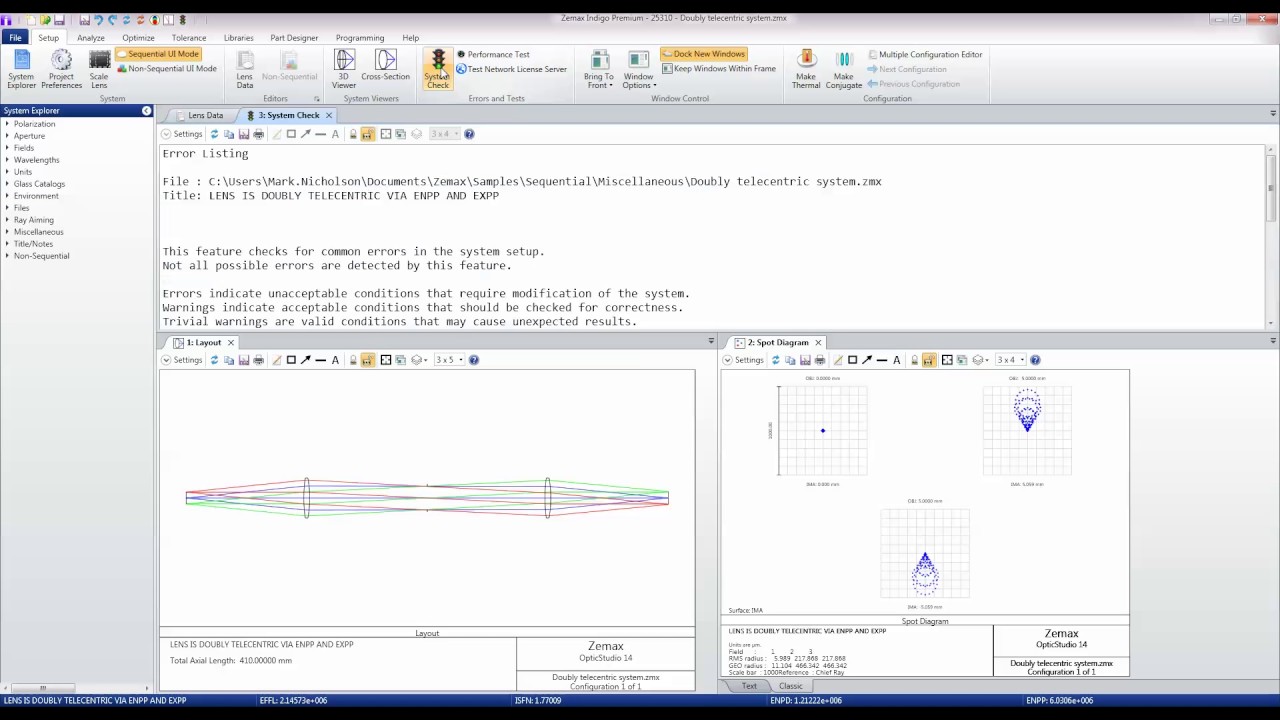1280x720 pixels.
Task: Switch to Non-Sequential UI Mode
Action: coord(166,69)
